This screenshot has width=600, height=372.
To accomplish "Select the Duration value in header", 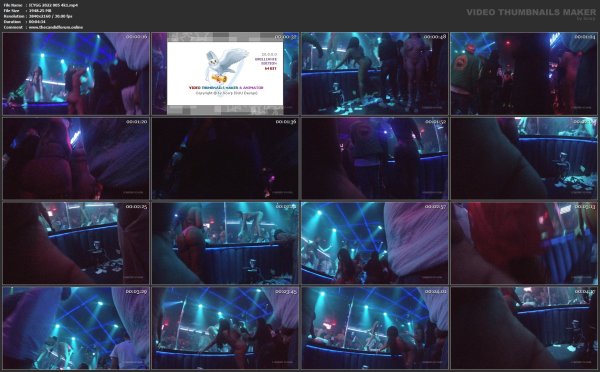I will pyautogui.click(x=37, y=22).
